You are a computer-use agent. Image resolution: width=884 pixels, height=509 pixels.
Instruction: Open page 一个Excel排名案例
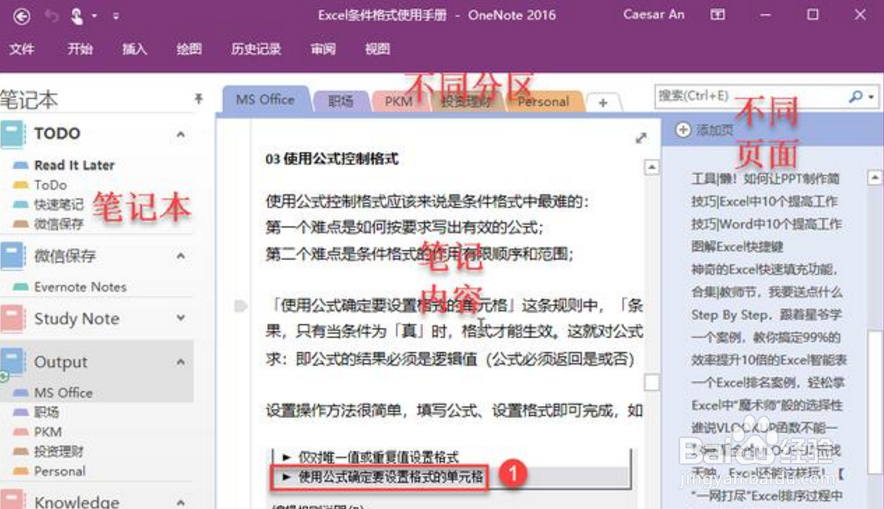[767, 382]
